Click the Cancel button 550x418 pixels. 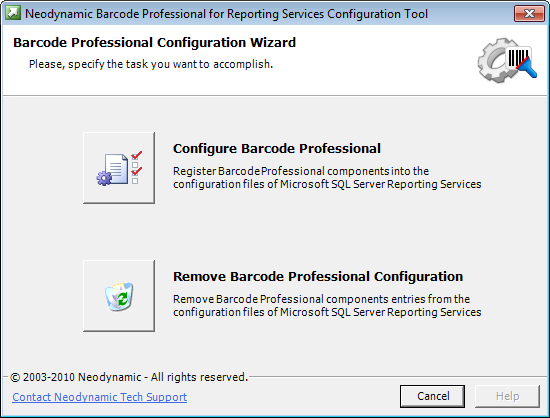[x=432, y=396]
